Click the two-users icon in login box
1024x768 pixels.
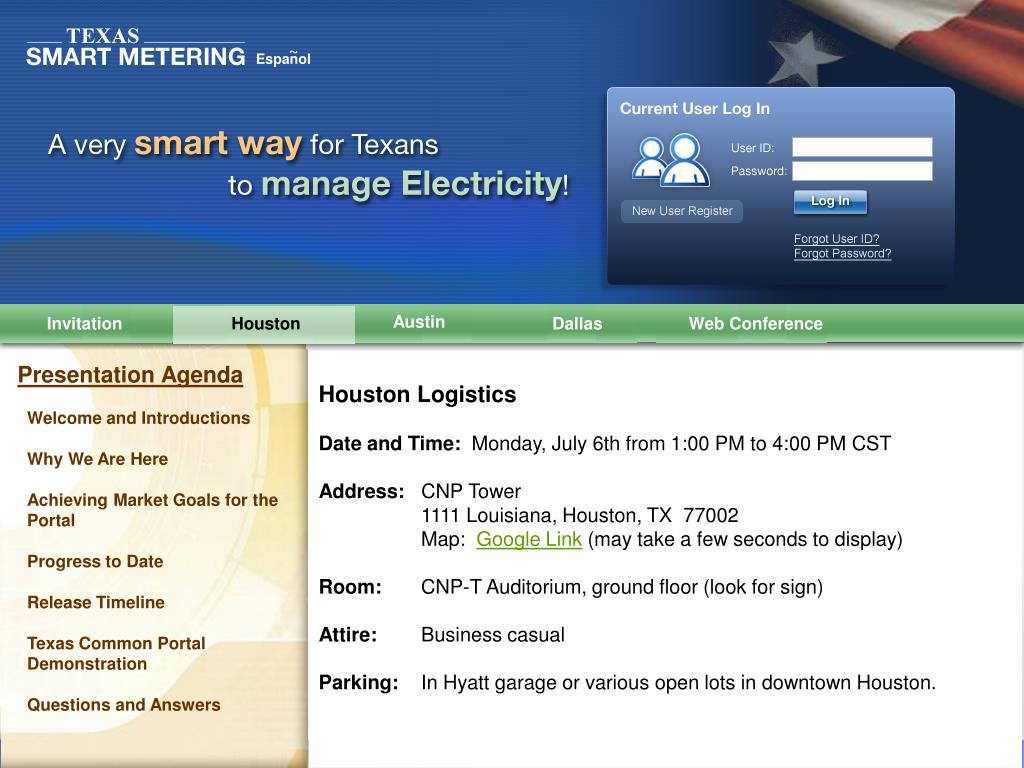(671, 161)
